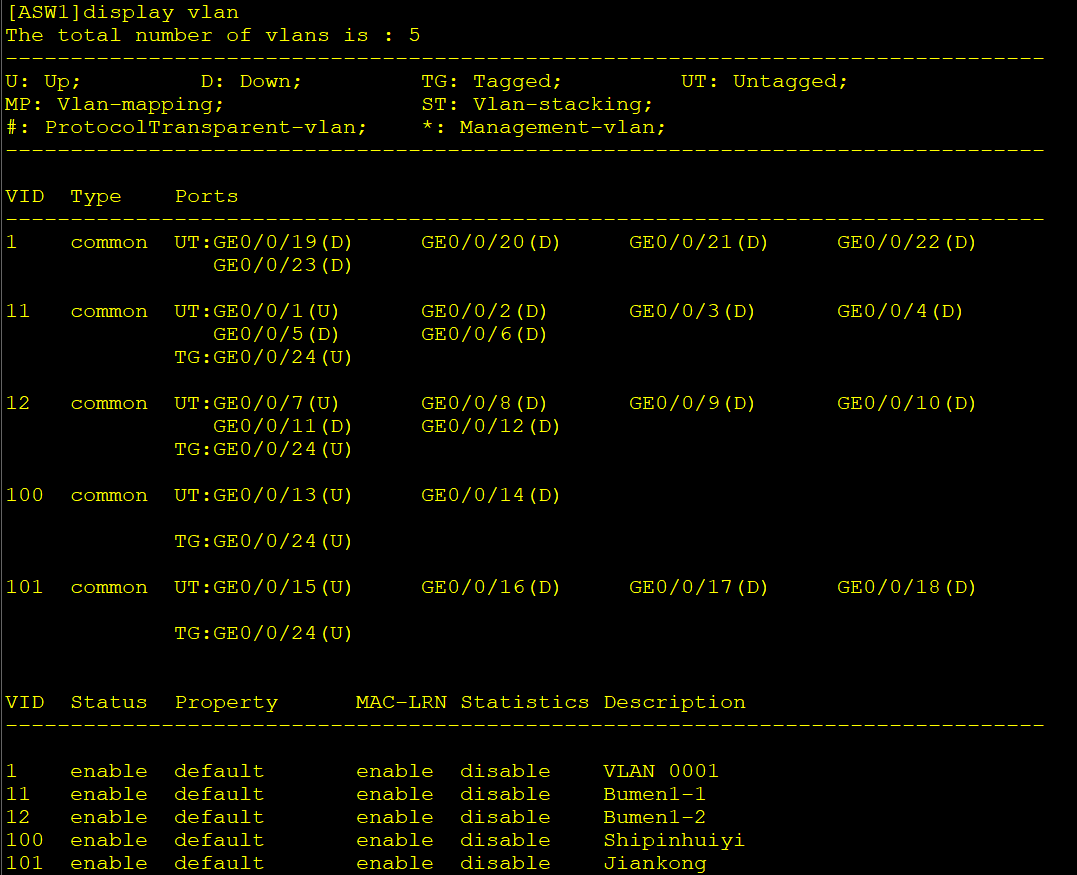
Task: Click port GE0/0/17(D)
Action: pos(699,587)
